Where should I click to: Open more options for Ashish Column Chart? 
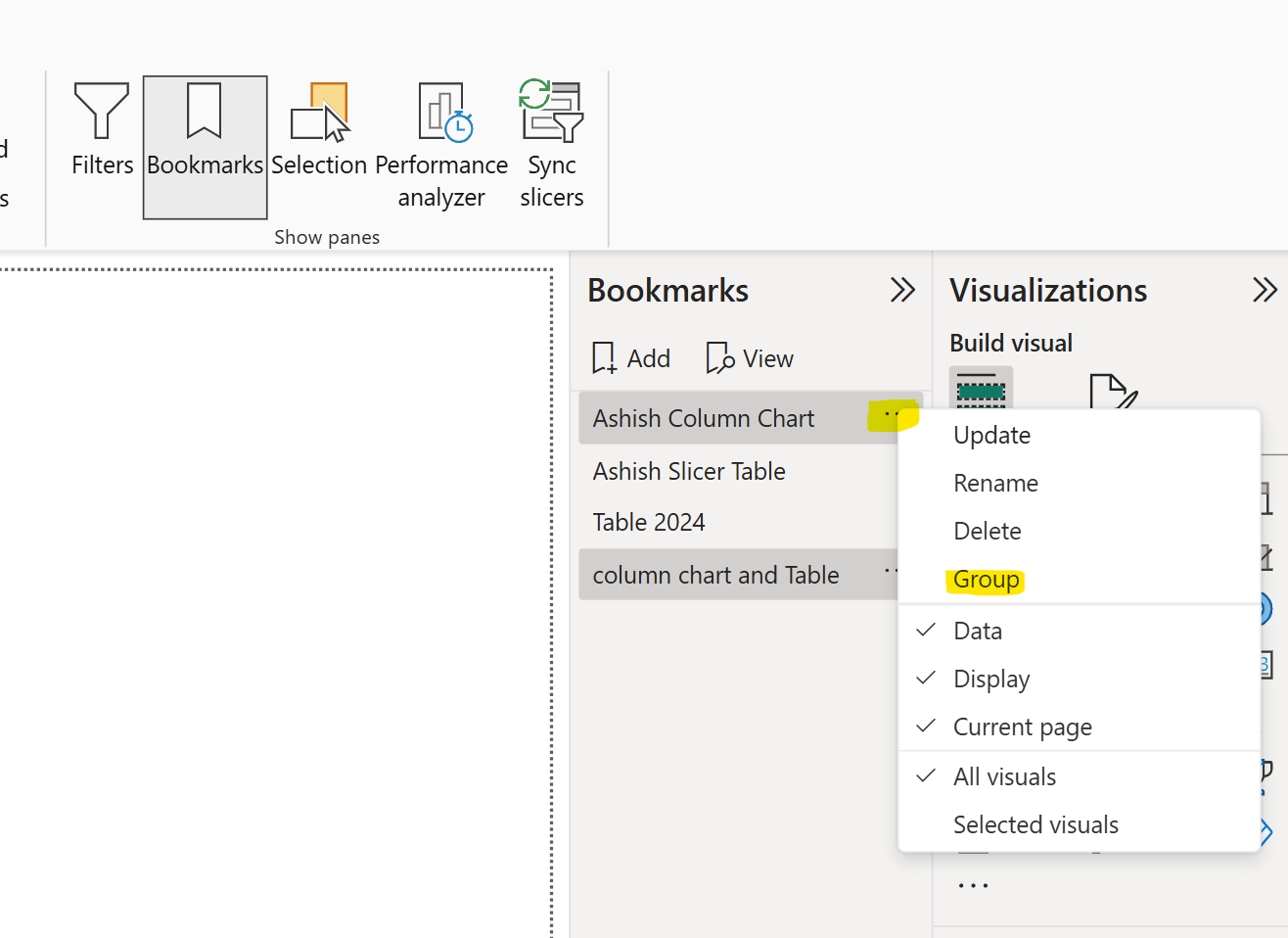(891, 416)
